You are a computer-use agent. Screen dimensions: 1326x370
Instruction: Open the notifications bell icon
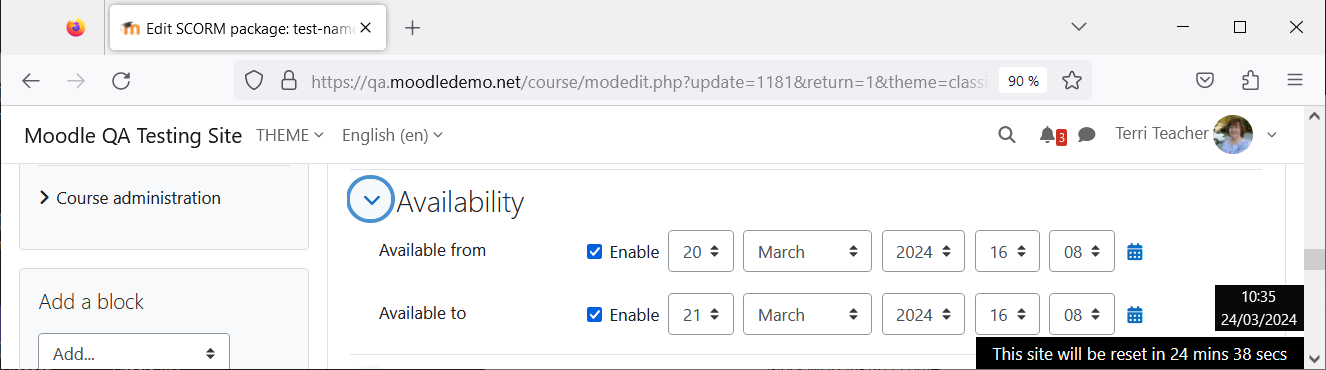coord(1047,135)
